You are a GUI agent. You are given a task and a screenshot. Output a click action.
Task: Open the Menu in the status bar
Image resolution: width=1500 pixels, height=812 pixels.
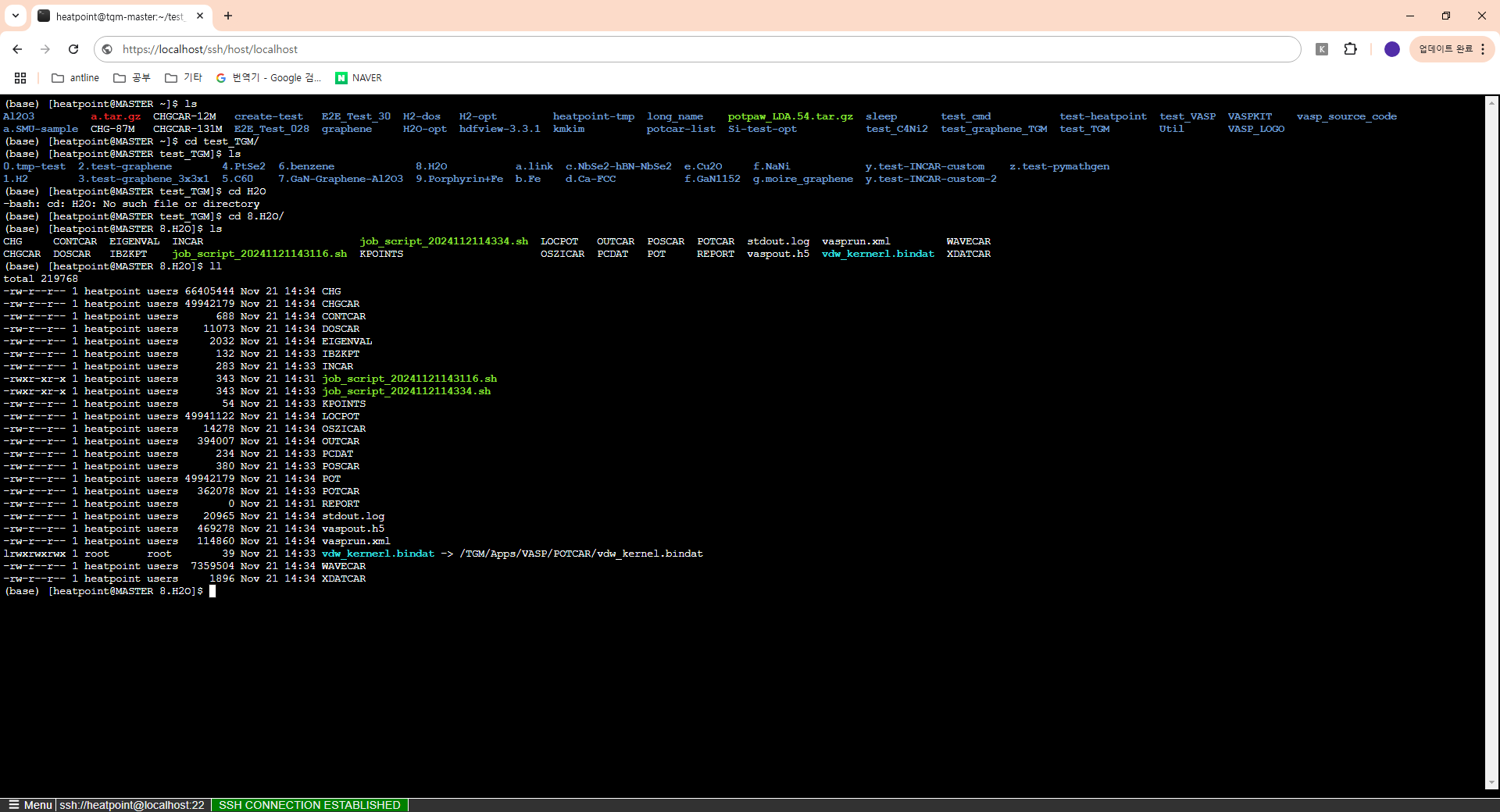point(30,805)
